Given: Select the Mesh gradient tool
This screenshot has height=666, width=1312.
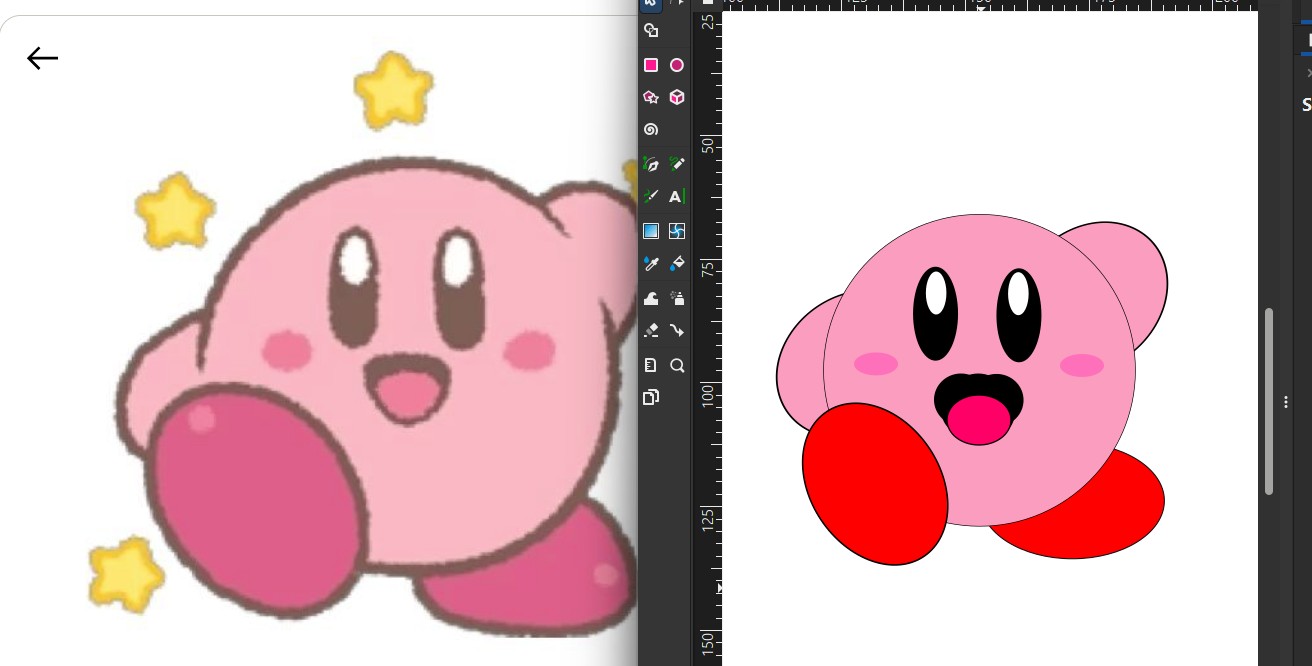Looking at the screenshot, I should pyautogui.click(x=677, y=231).
